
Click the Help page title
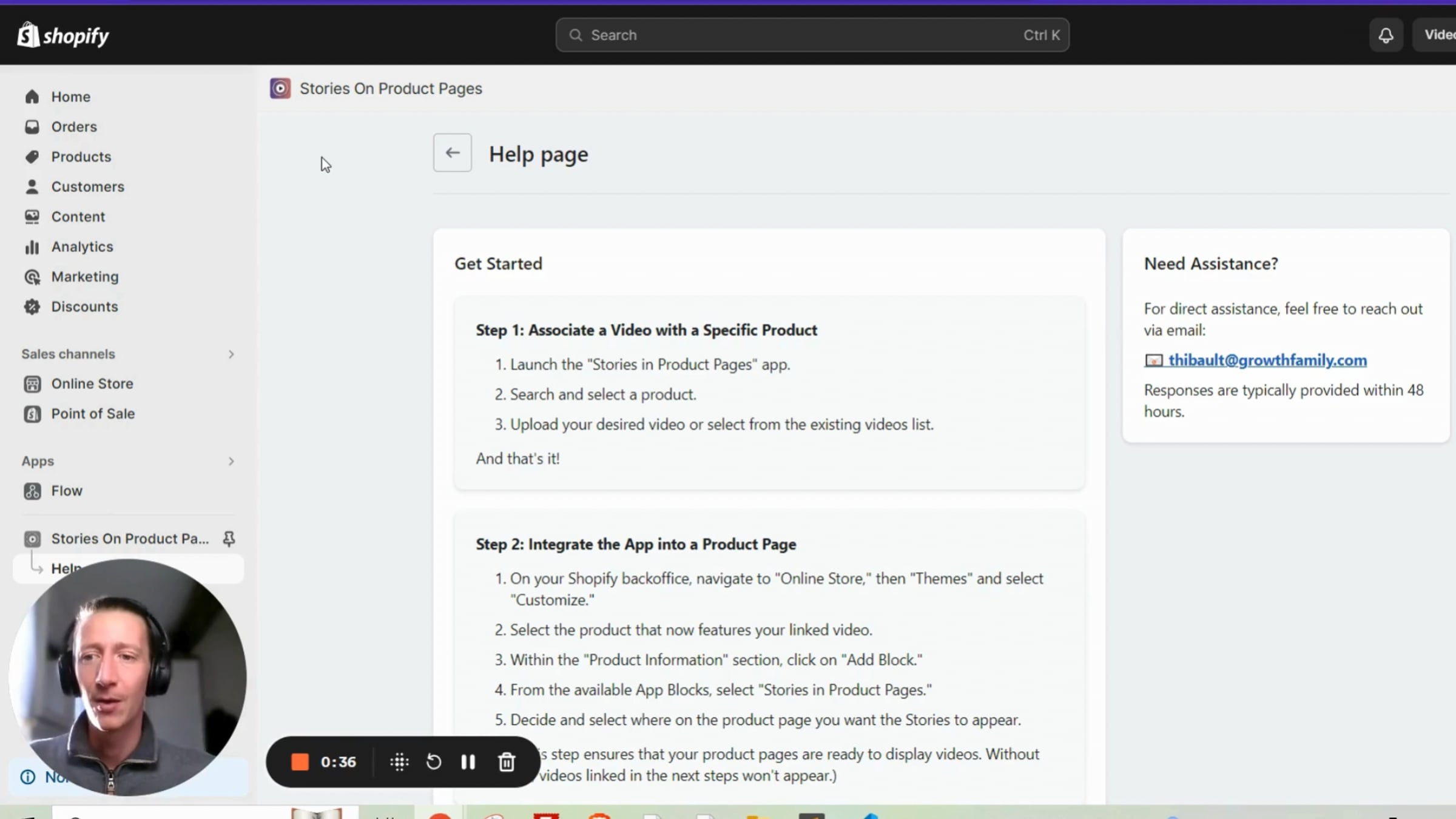click(x=539, y=154)
